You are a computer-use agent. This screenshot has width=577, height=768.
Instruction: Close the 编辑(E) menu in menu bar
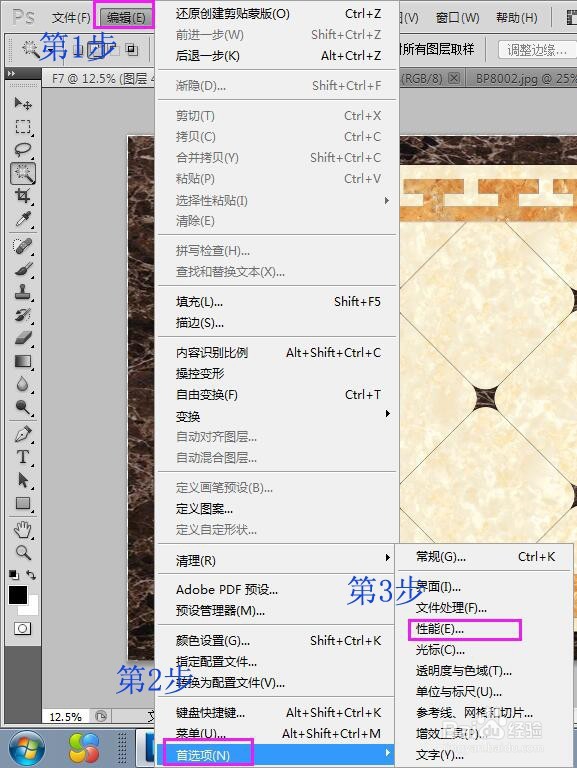coord(126,18)
